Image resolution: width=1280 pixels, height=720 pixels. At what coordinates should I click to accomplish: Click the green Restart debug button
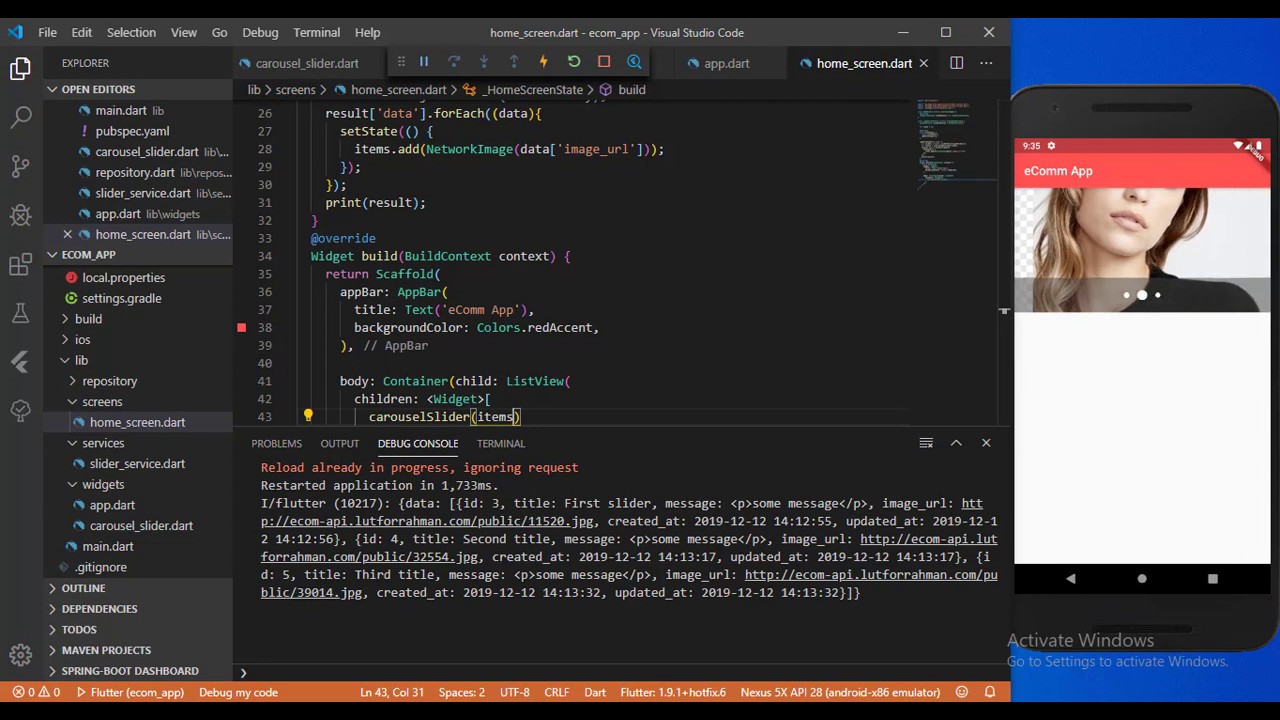(x=574, y=62)
